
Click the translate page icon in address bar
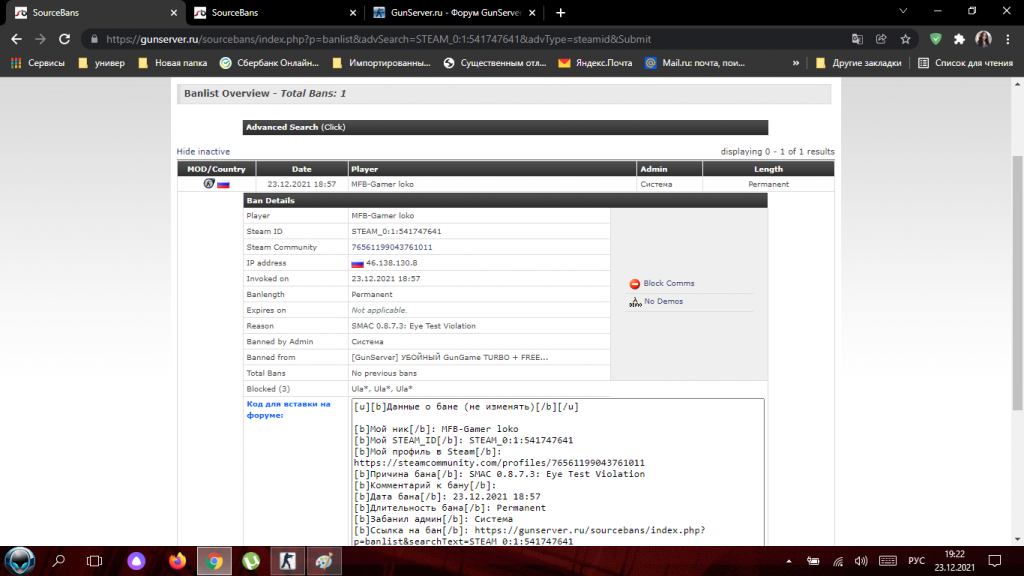tap(857, 39)
